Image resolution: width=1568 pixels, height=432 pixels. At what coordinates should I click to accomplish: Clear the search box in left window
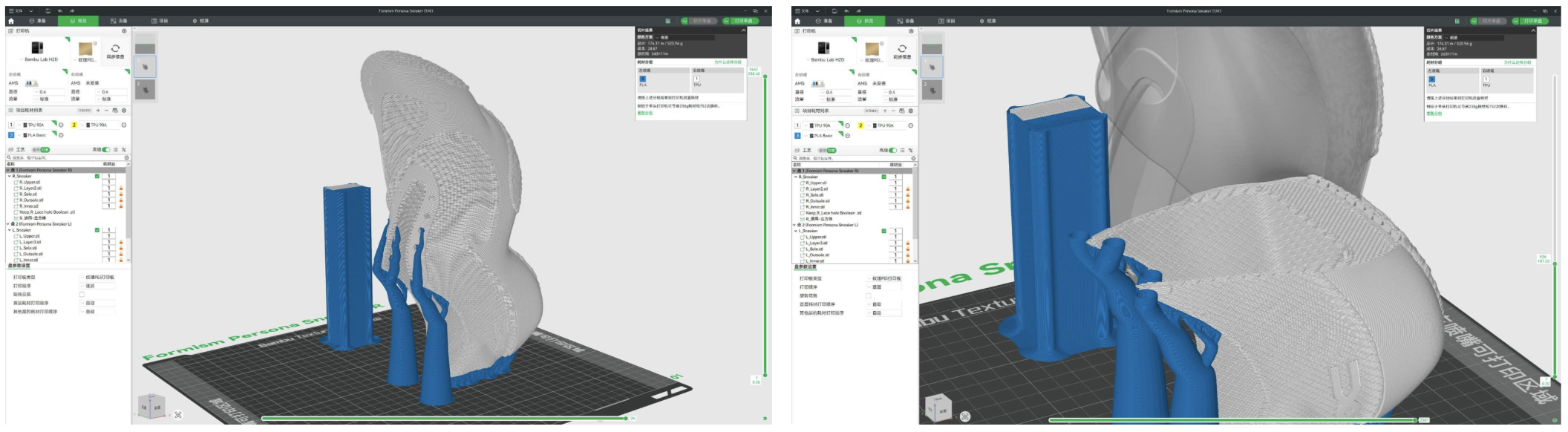[x=126, y=157]
